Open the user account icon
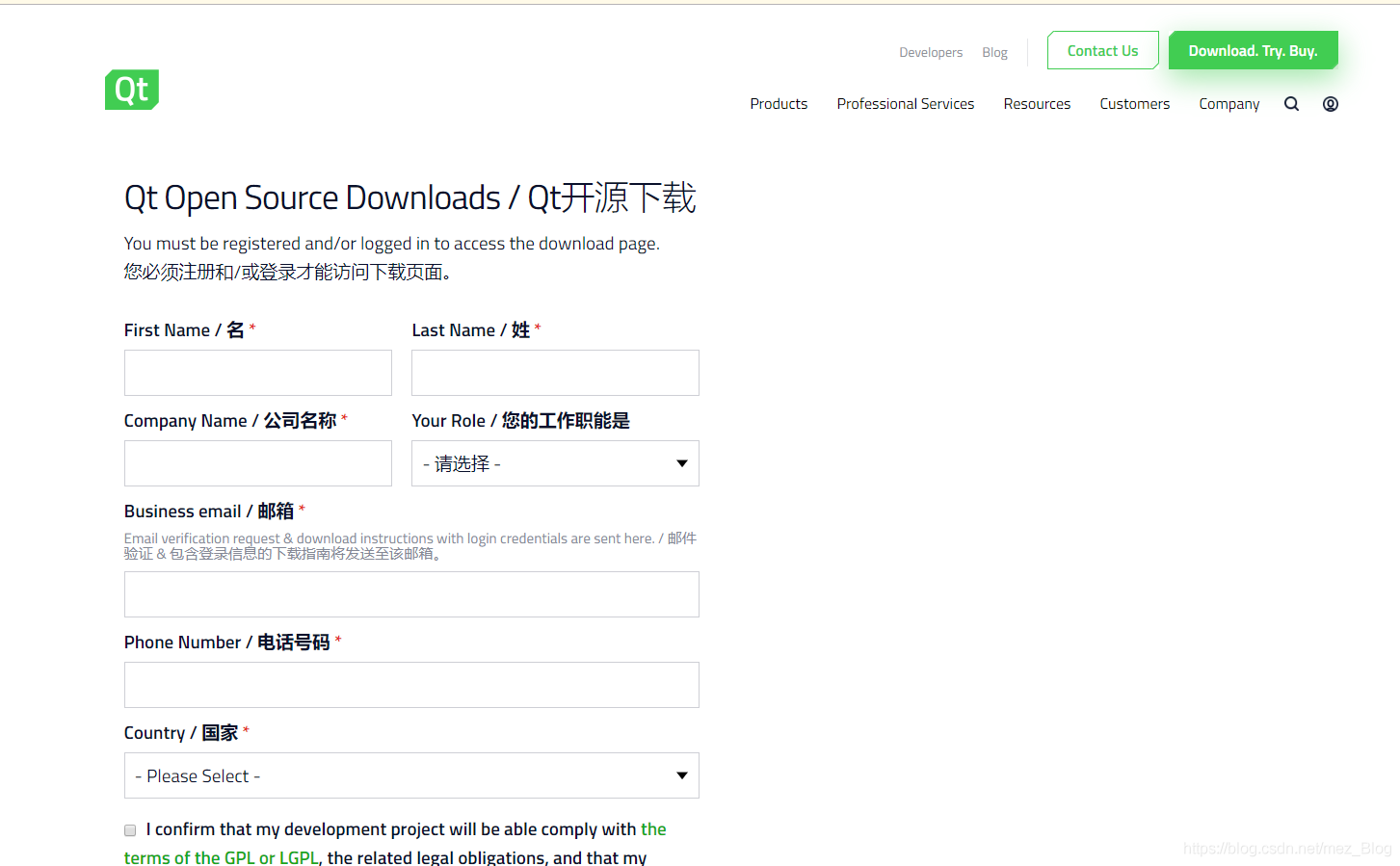1400x866 pixels. click(x=1331, y=104)
